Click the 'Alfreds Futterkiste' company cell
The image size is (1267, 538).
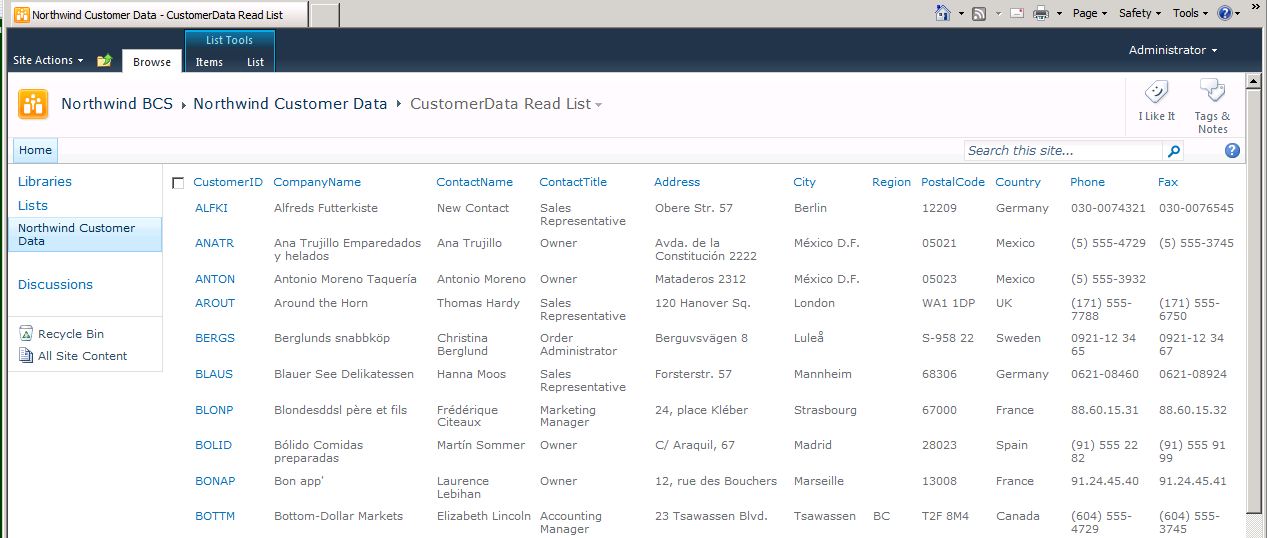coord(326,208)
